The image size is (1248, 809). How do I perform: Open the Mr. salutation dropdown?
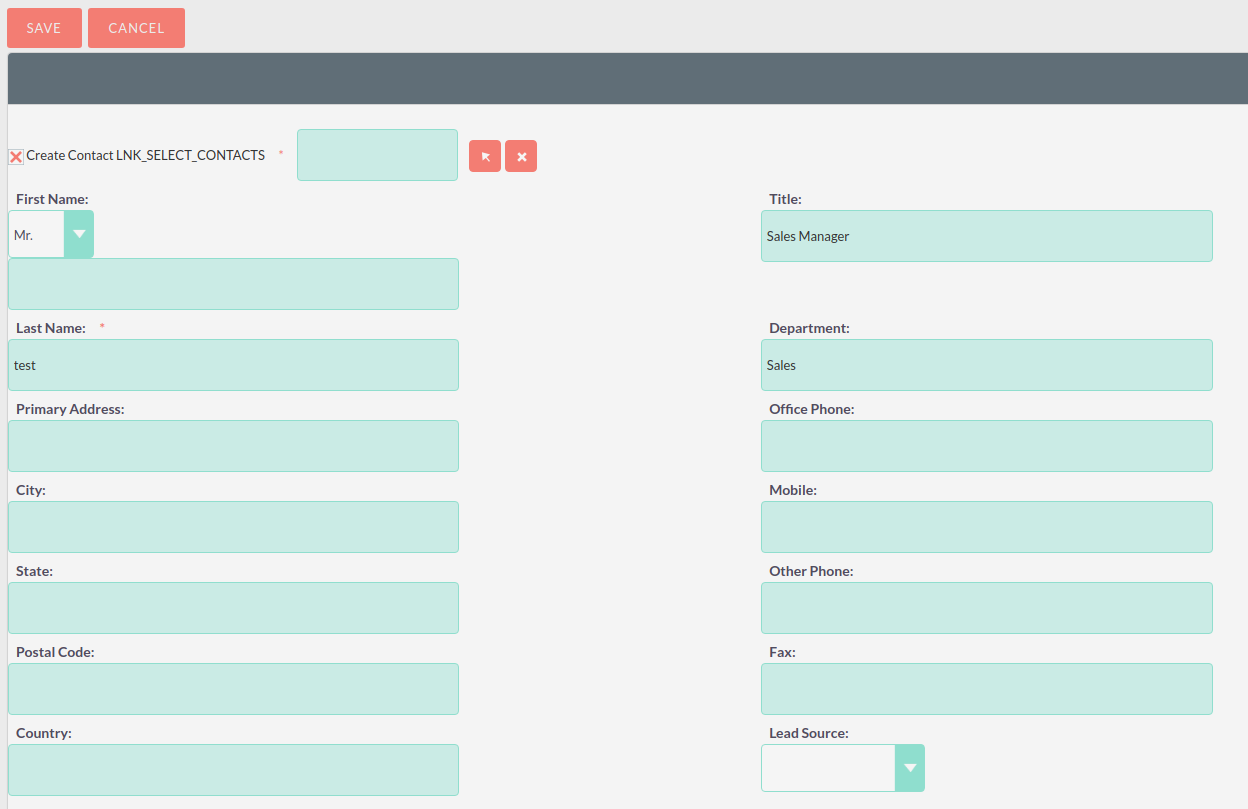51,234
